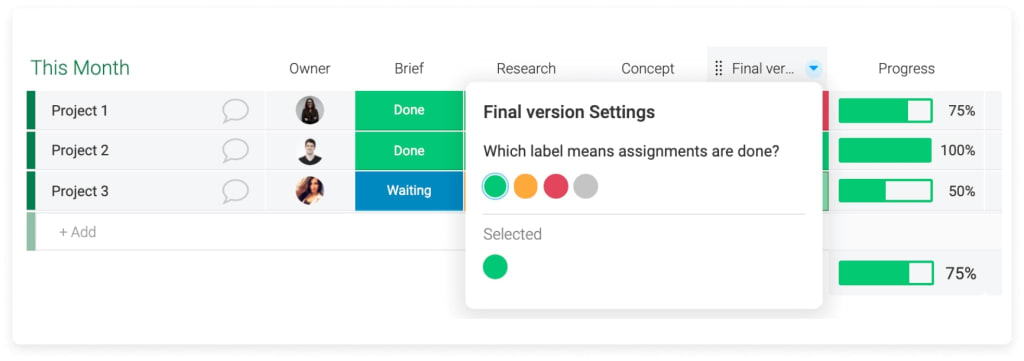Image resolution: width=1024 pixels, height=361 pixels.
Task: Change Project 3 Brief Waiting status
Action: 409,191
